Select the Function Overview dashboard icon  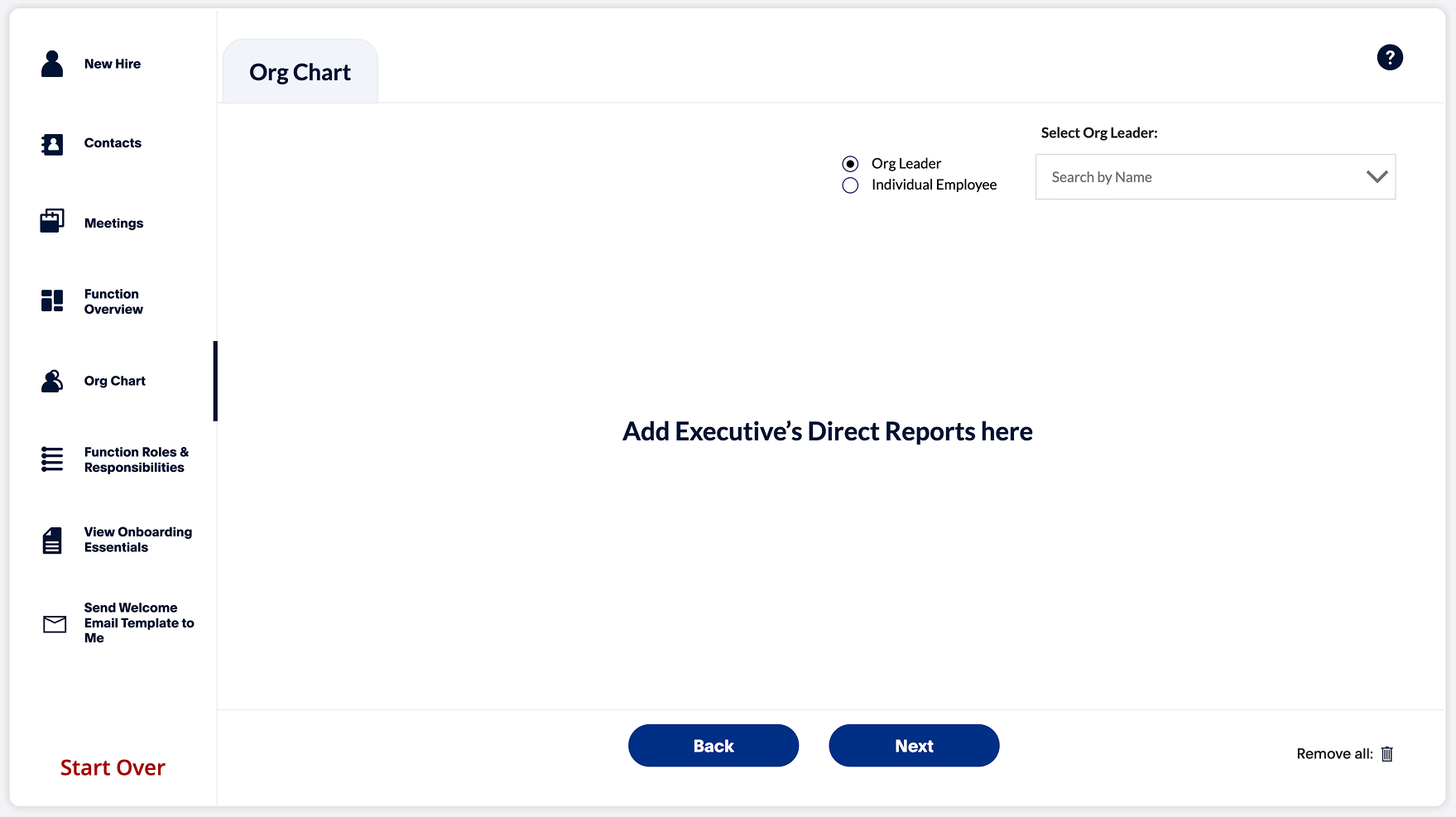pos(52,300)
